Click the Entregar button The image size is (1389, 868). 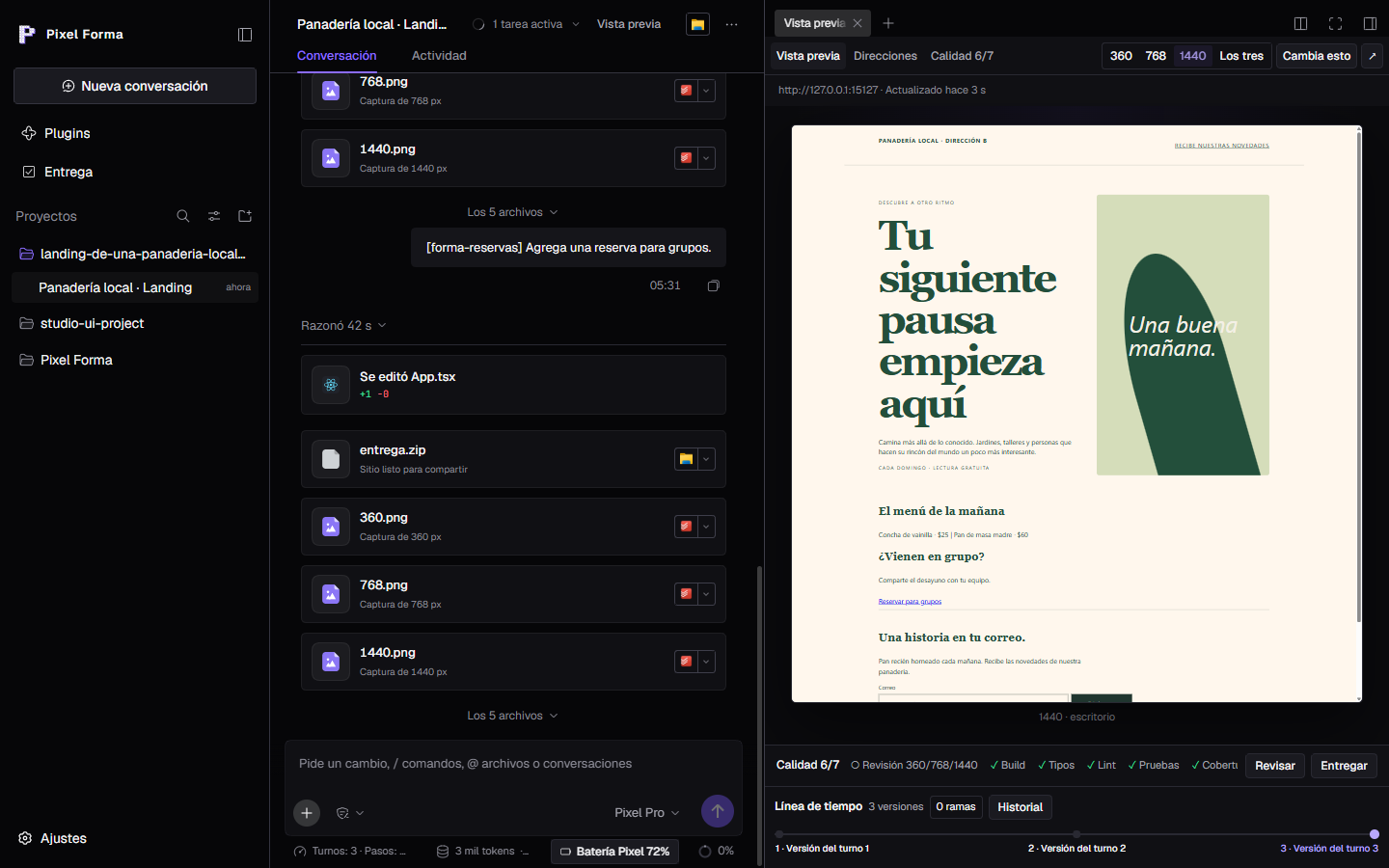tap(1344, 766)
